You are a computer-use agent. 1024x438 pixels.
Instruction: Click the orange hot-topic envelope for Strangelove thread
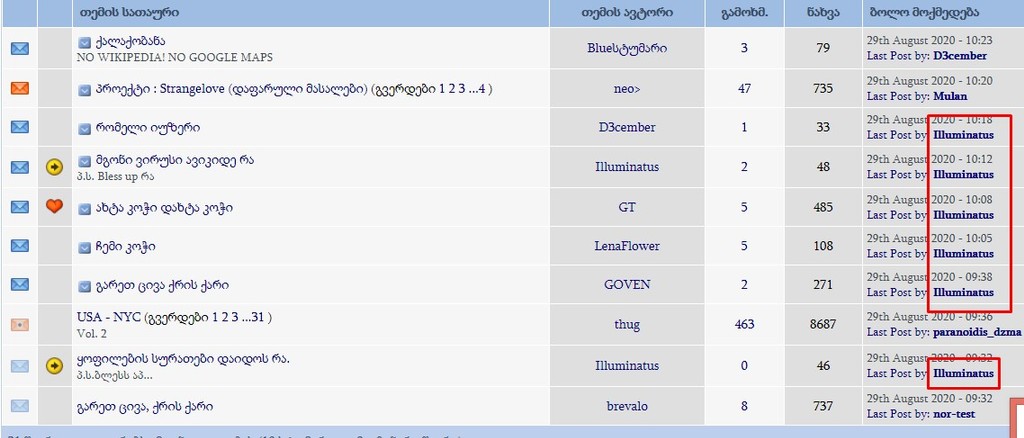[20, 88]
